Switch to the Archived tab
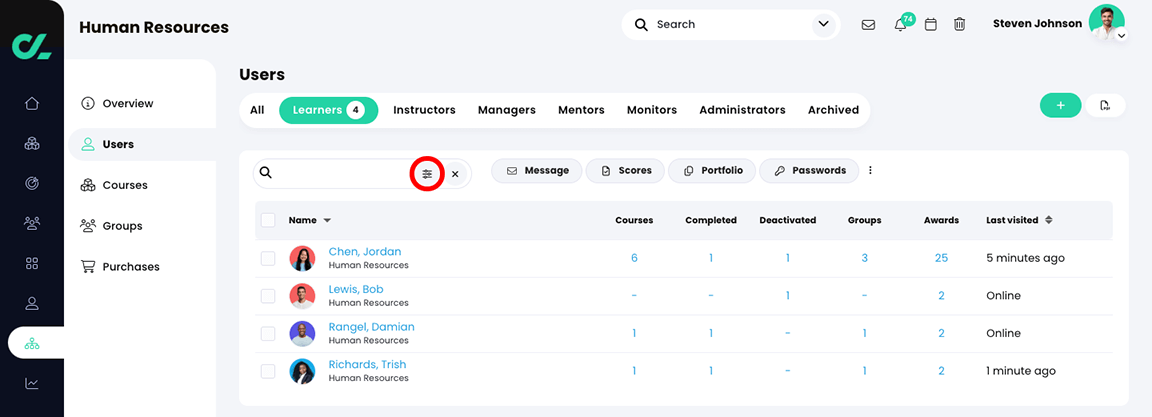Viewport: 1152px width, 417px height. coord(833,110)
